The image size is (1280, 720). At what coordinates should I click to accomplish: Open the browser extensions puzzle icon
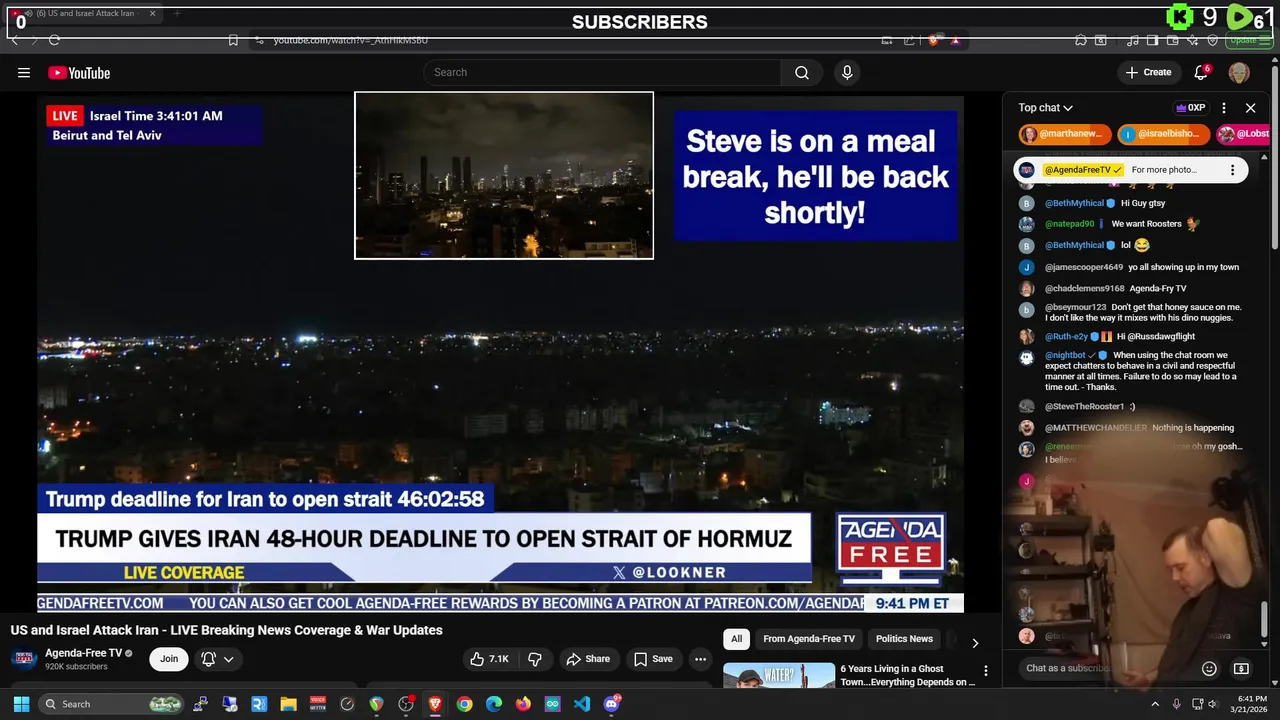tap(1081, 40)
